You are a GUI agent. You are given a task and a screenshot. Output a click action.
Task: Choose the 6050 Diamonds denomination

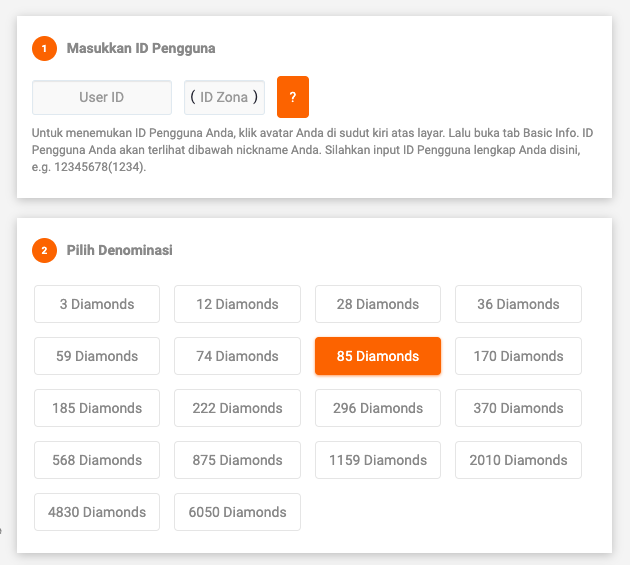coord(237,512)
